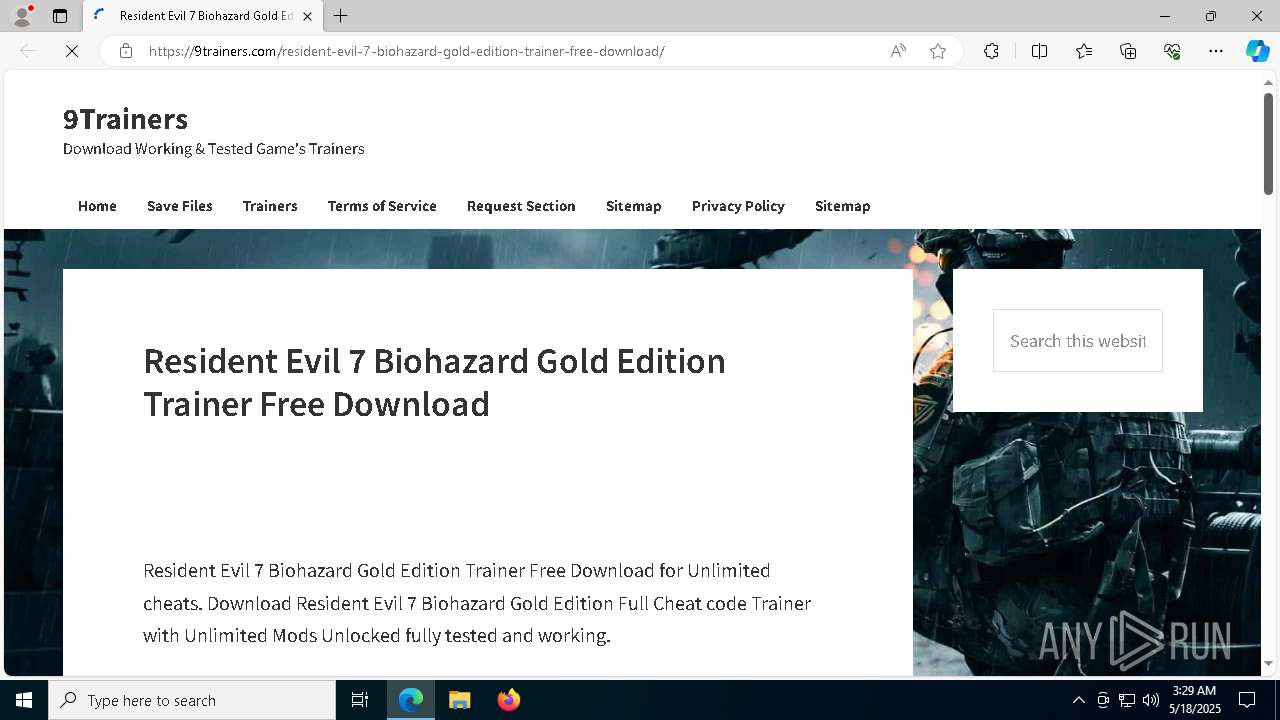Image resolution: width=1280 pixels, height=720 pixels.
Task: Focus the Search this website field
Action: coord(1077,341)
